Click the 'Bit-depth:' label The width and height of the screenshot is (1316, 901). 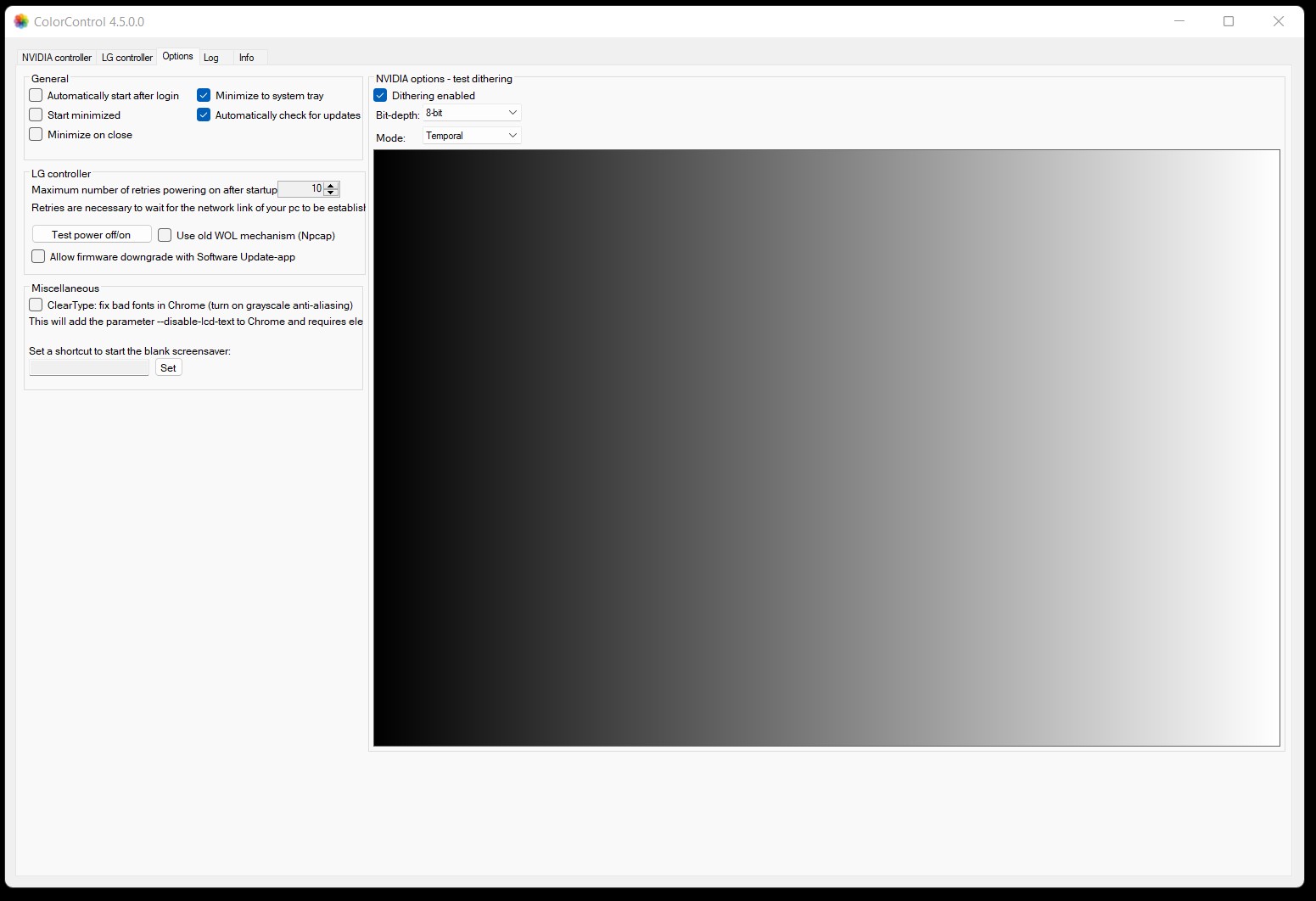[397, 115]
